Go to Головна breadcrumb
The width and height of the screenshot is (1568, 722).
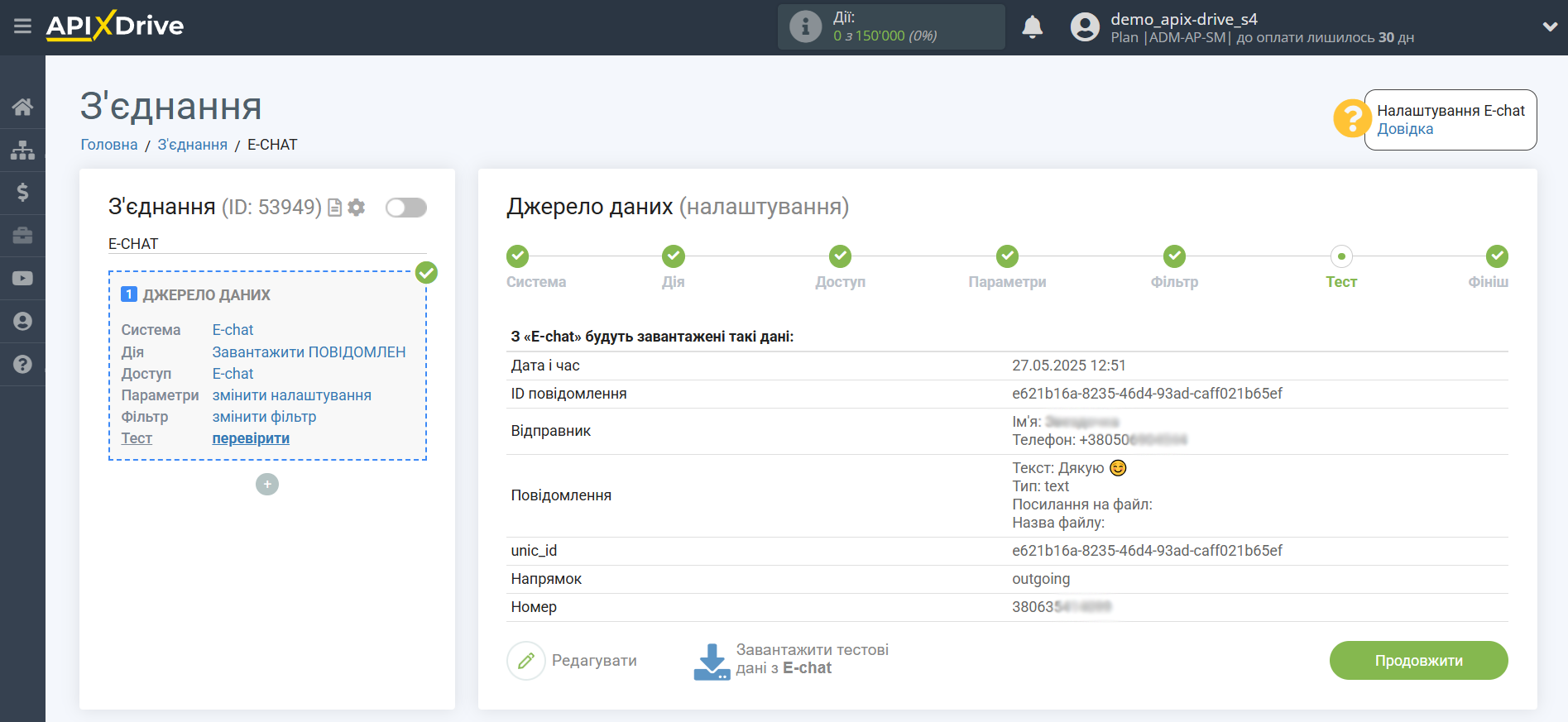point(109,145)
